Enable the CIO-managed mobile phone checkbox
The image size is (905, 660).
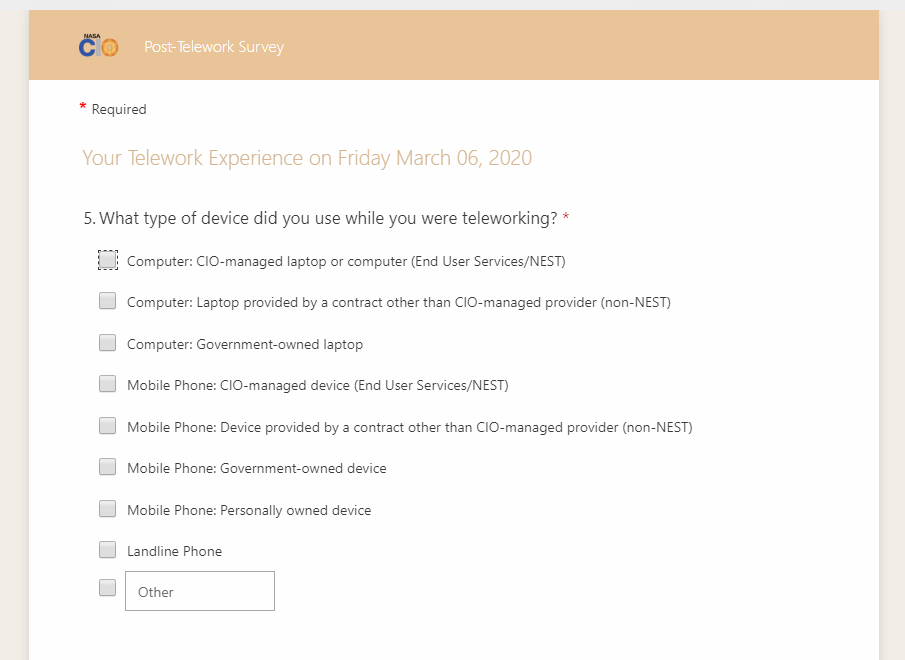pos(108,384)
